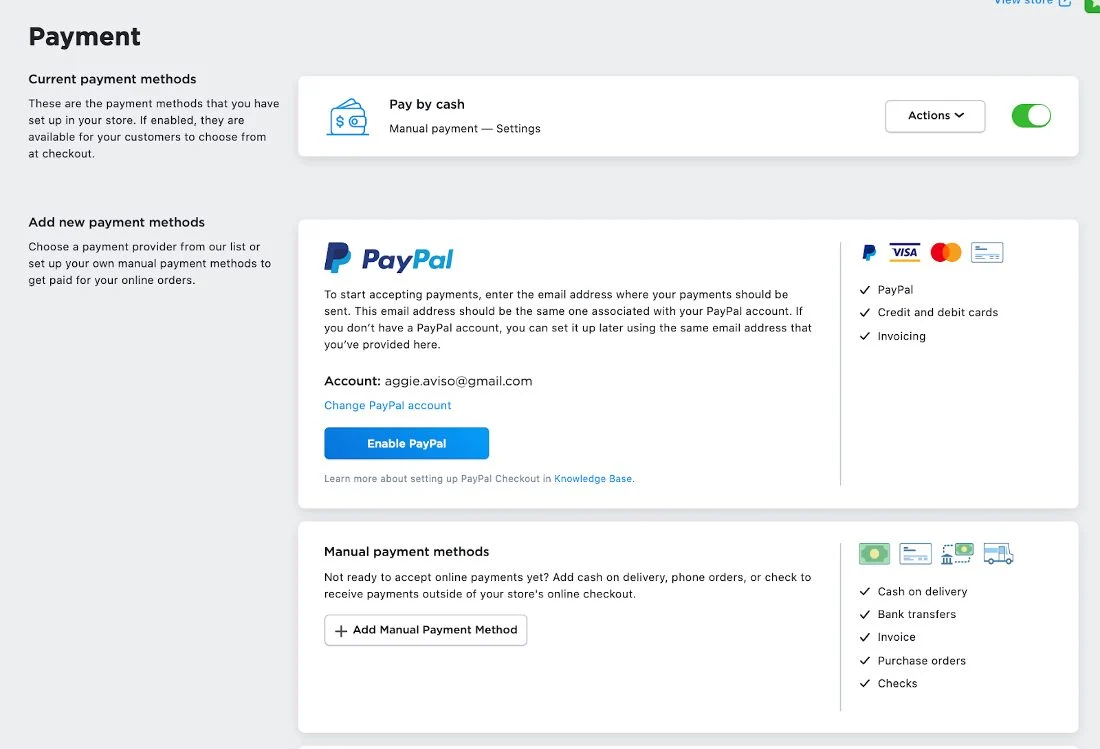Viewport: 1100px width, 749px height.
Task: Click the Bank transfers text
Action: 916,614
